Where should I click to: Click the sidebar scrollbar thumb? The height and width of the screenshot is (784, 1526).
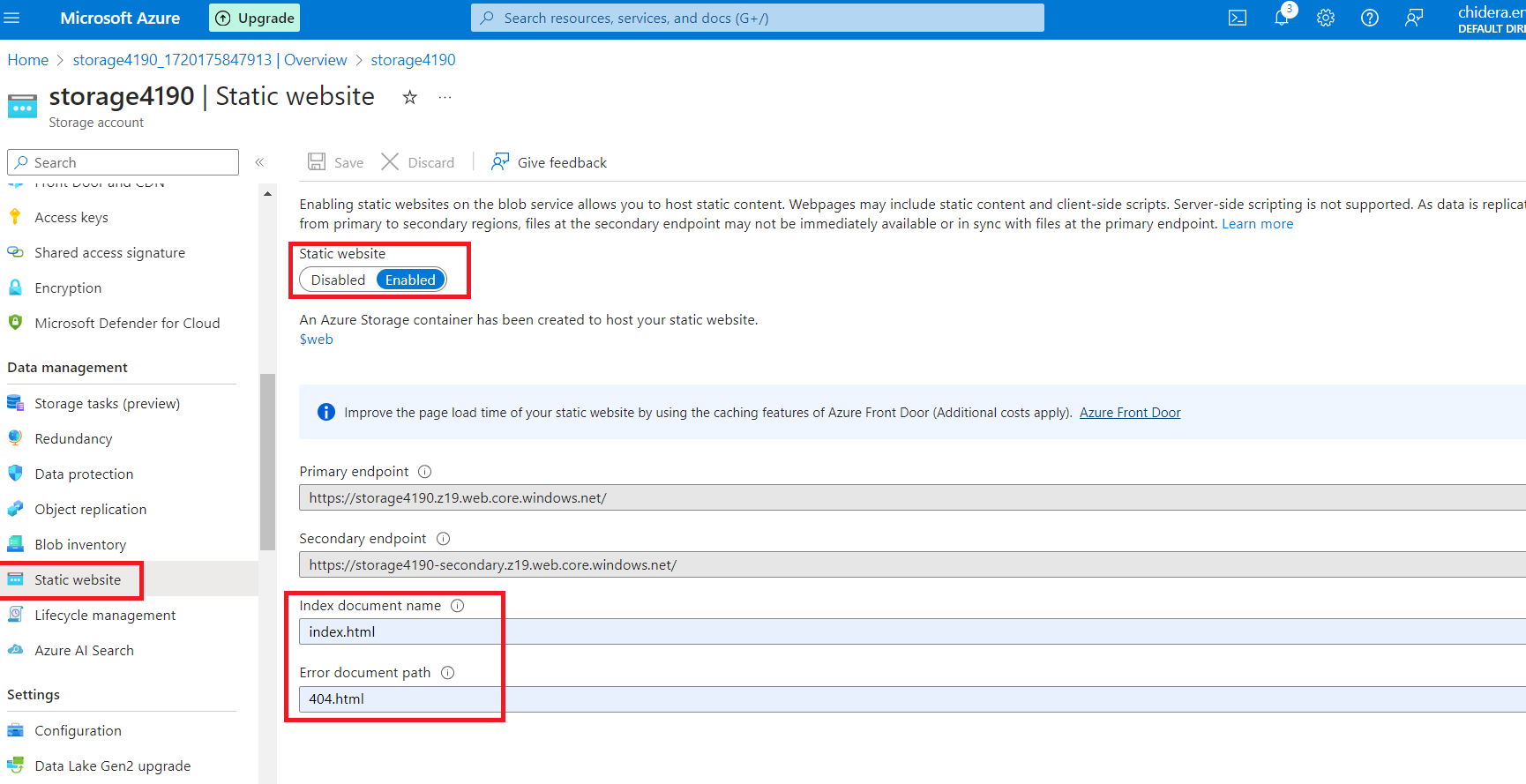(x=267, y=462)
